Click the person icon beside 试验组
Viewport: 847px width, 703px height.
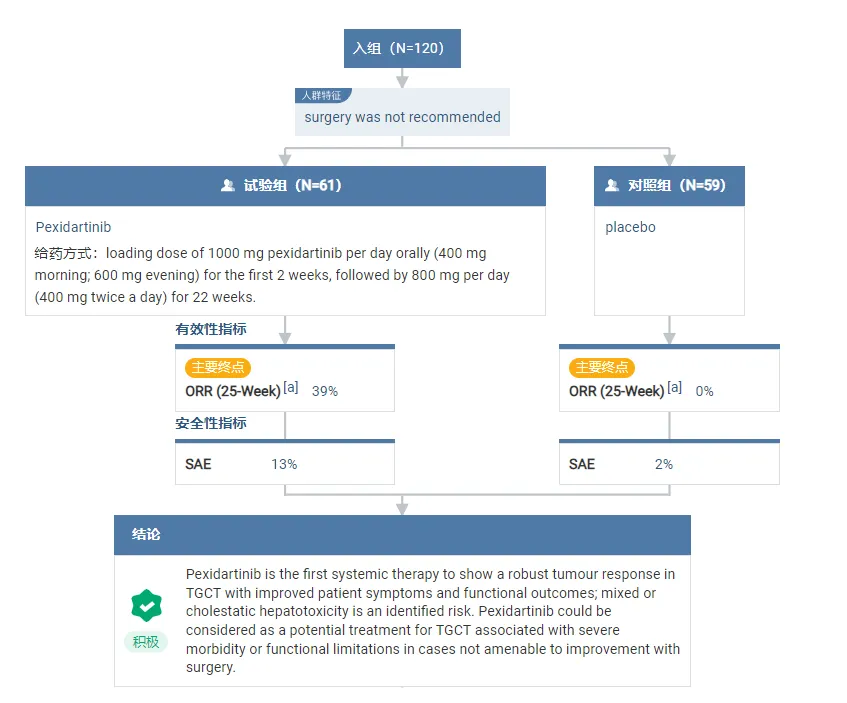point(228,186)
